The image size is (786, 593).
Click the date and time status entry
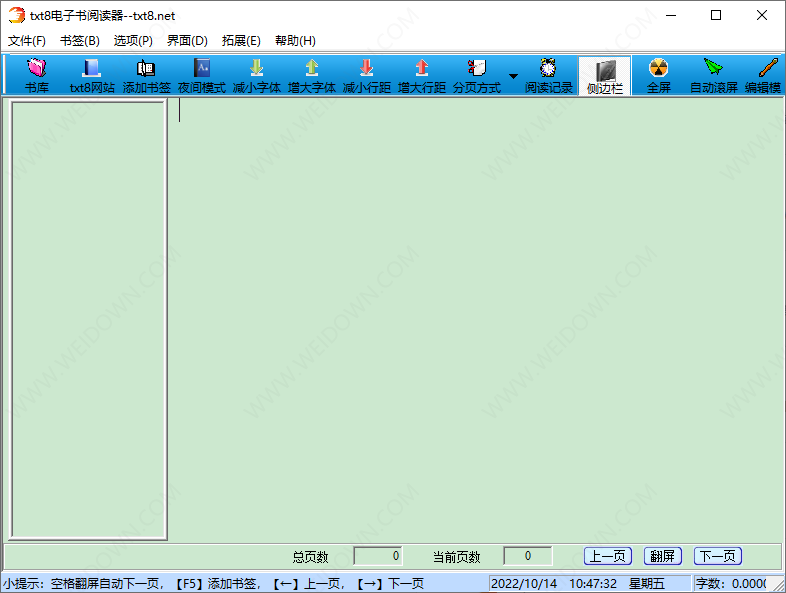pyautogui.click(x=590, y=583)
